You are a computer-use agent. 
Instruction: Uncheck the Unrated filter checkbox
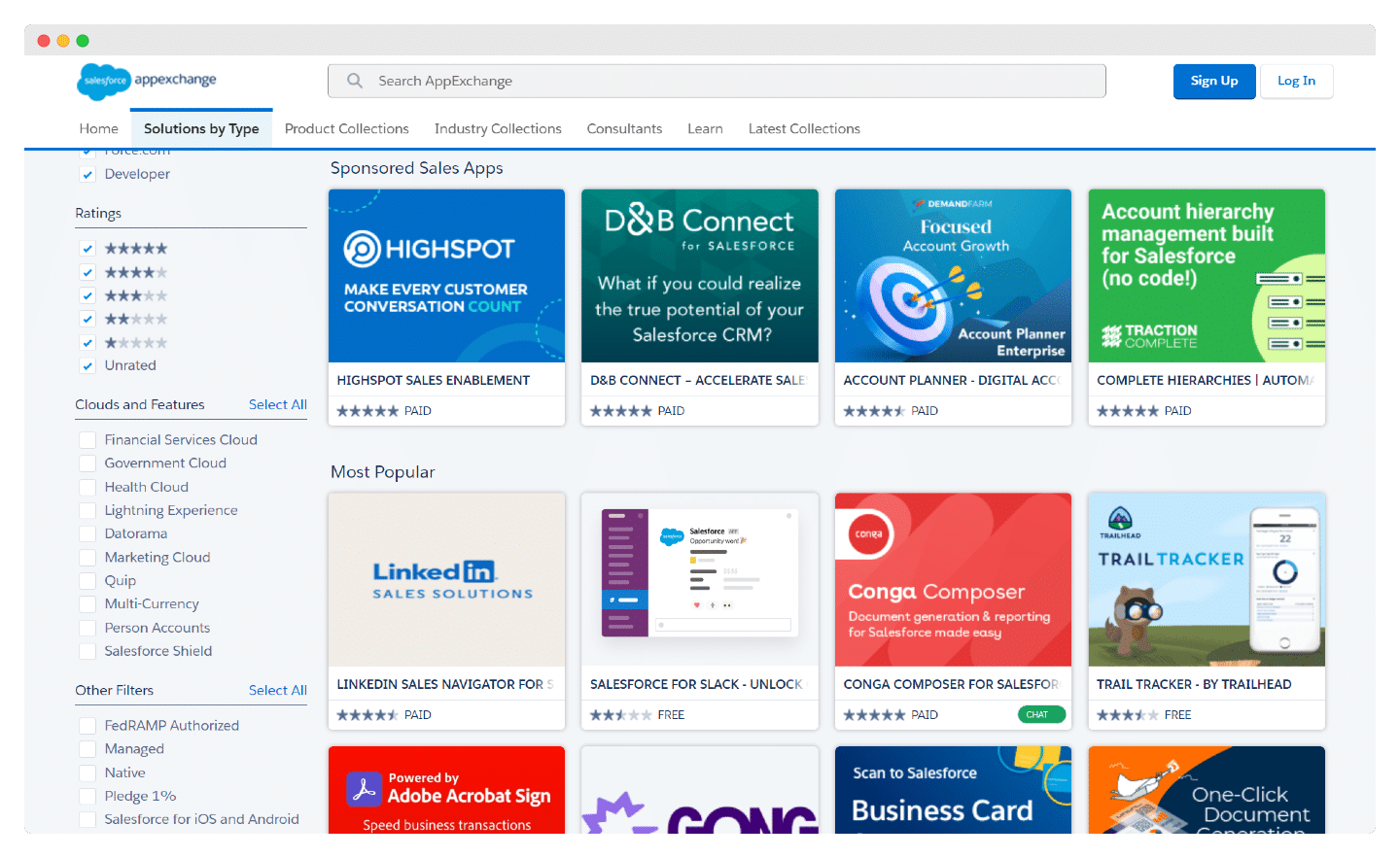[x=87, y=365]
